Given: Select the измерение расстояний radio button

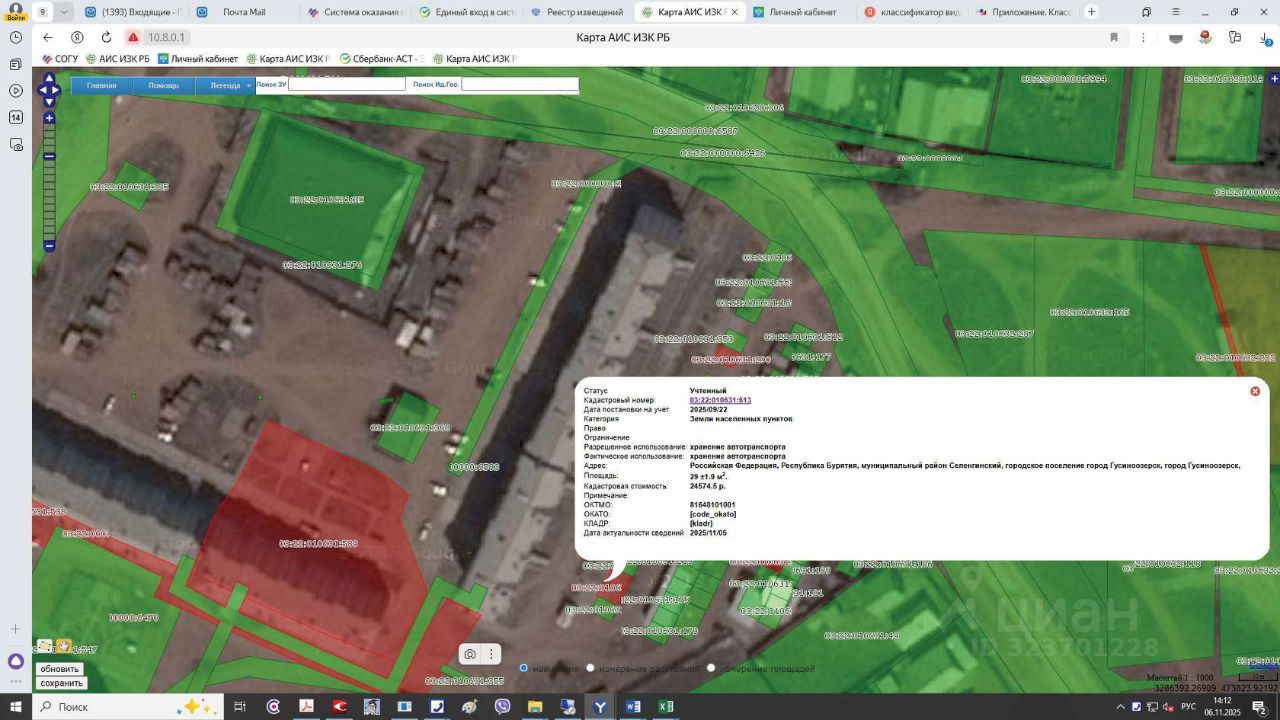Looking at the screenshot, I should click(x=590, y=668).
